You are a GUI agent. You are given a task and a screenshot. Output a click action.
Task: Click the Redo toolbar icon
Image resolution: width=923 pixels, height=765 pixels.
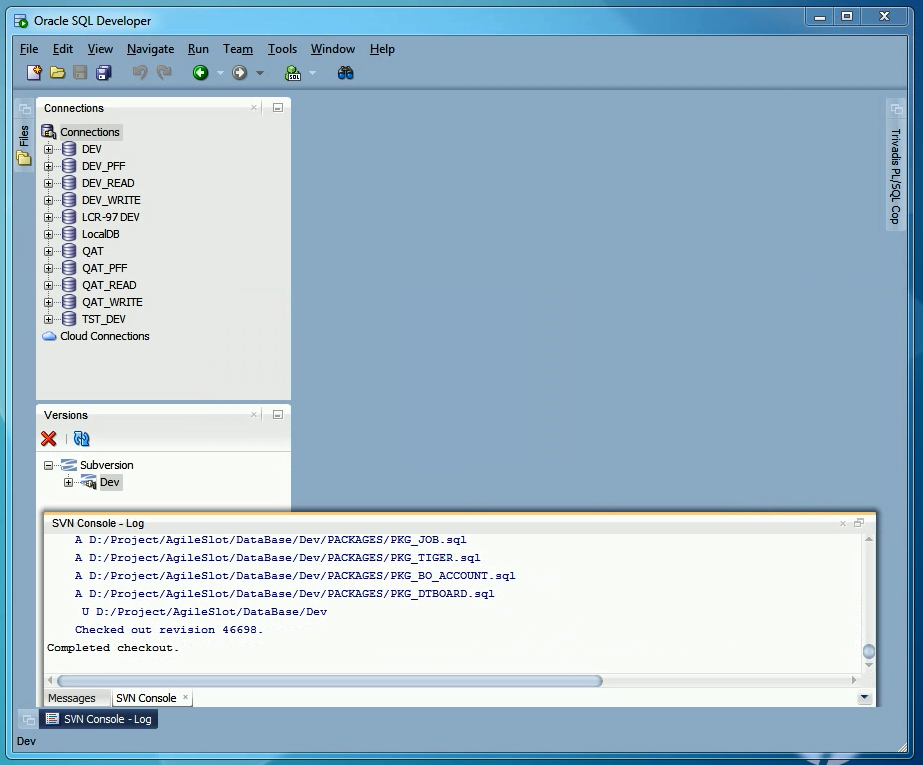(164, 72)
